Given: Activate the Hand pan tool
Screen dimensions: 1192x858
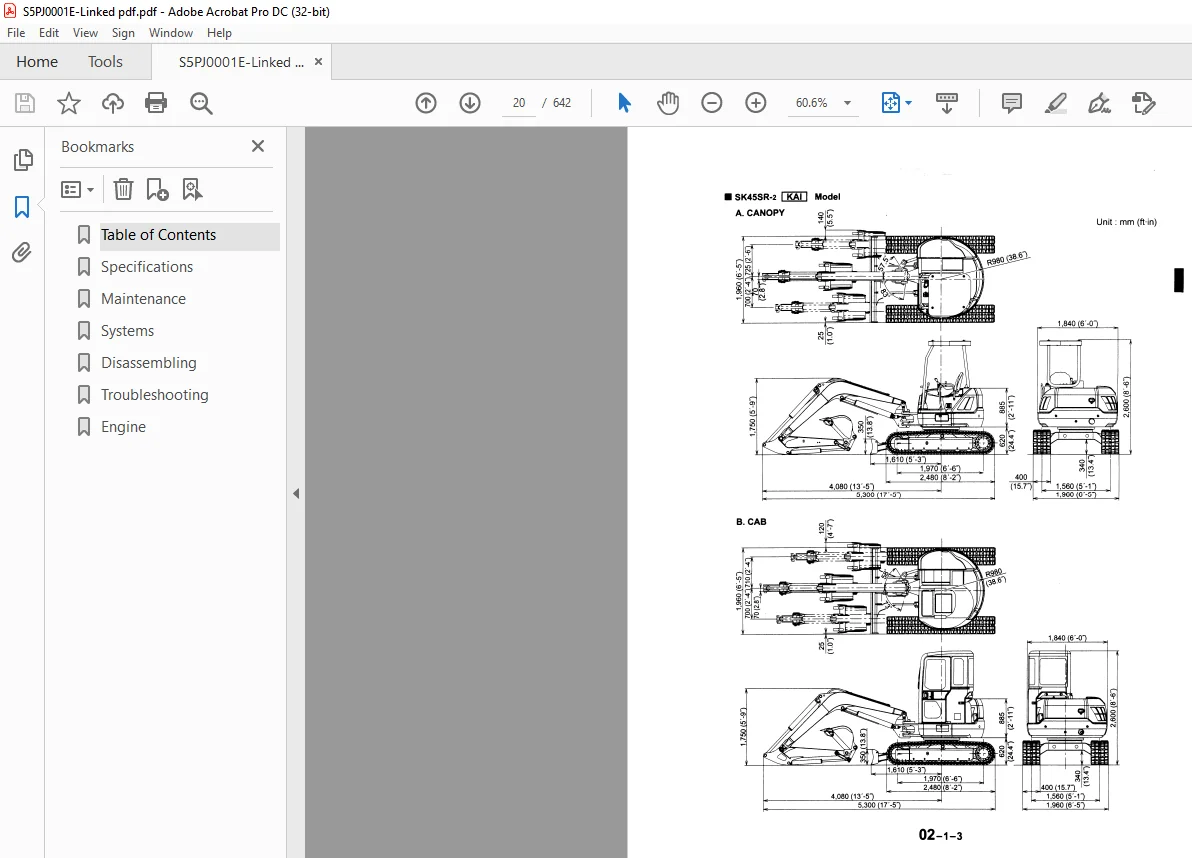Looking at the screenshot, I should click(667, 103).
